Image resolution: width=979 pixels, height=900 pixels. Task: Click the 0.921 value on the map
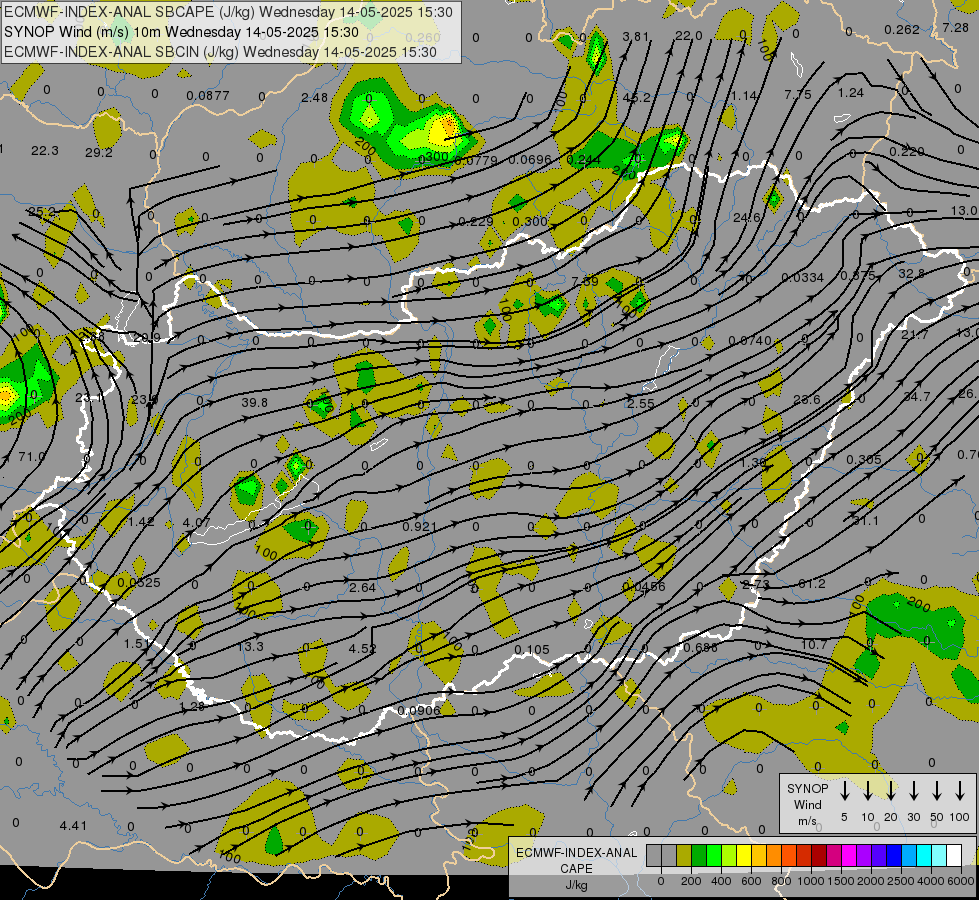[420, 527]
